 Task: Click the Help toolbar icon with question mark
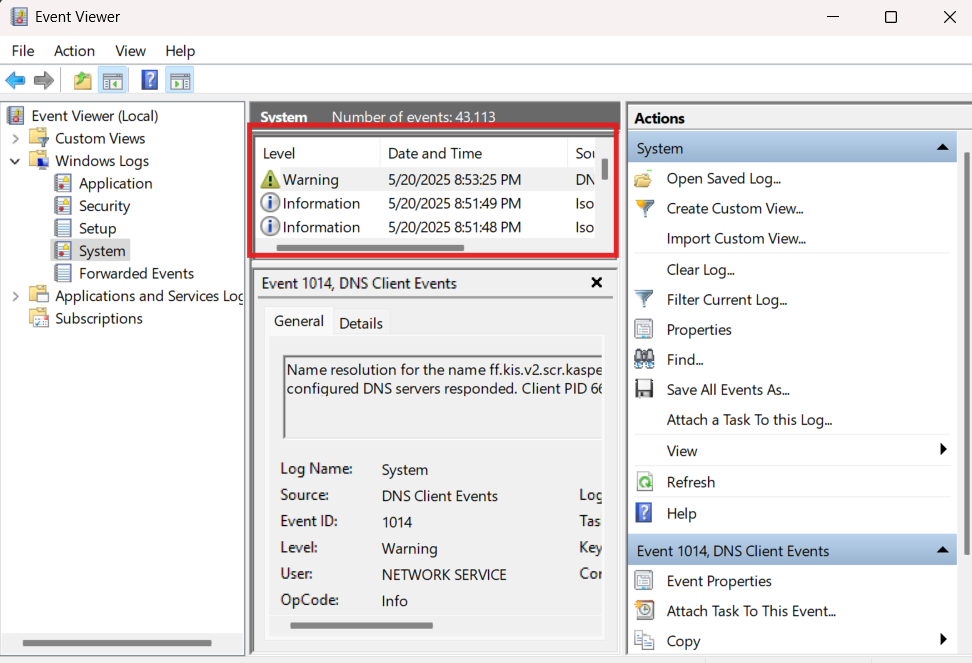click(x=149, y=81)
